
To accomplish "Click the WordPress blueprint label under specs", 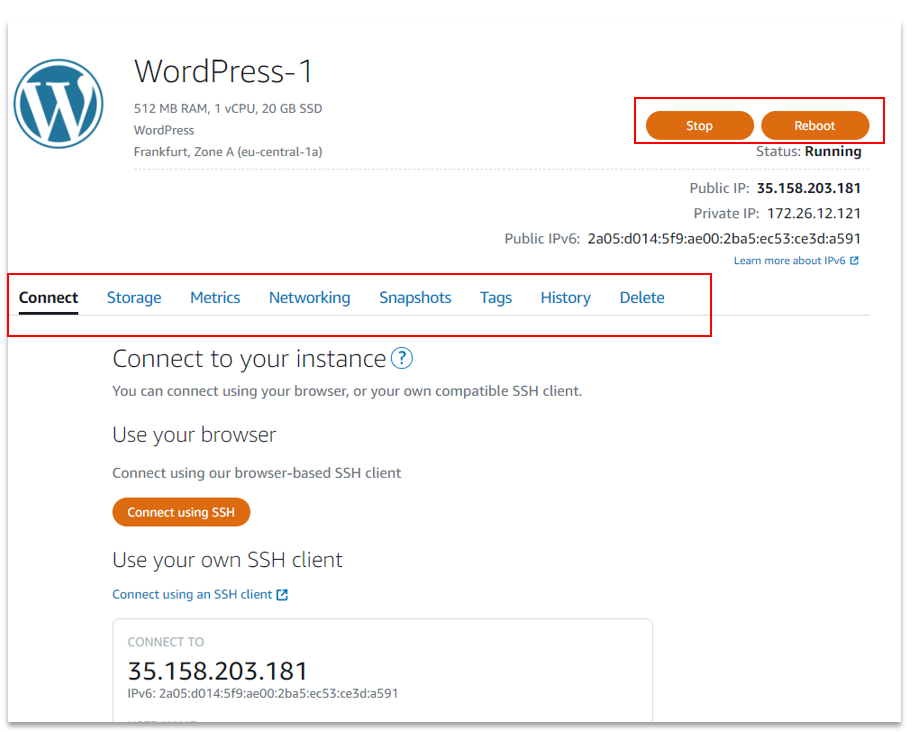I will click(164, 130).
